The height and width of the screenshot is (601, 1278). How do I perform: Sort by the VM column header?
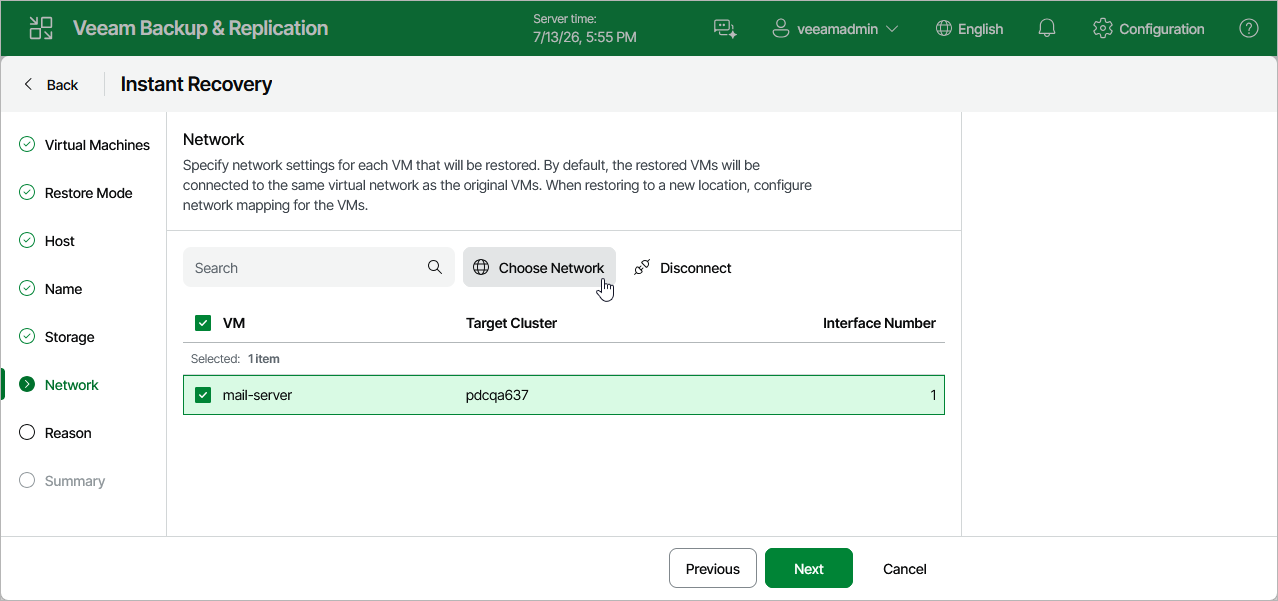pyautogui.click(x=234, y=323)
